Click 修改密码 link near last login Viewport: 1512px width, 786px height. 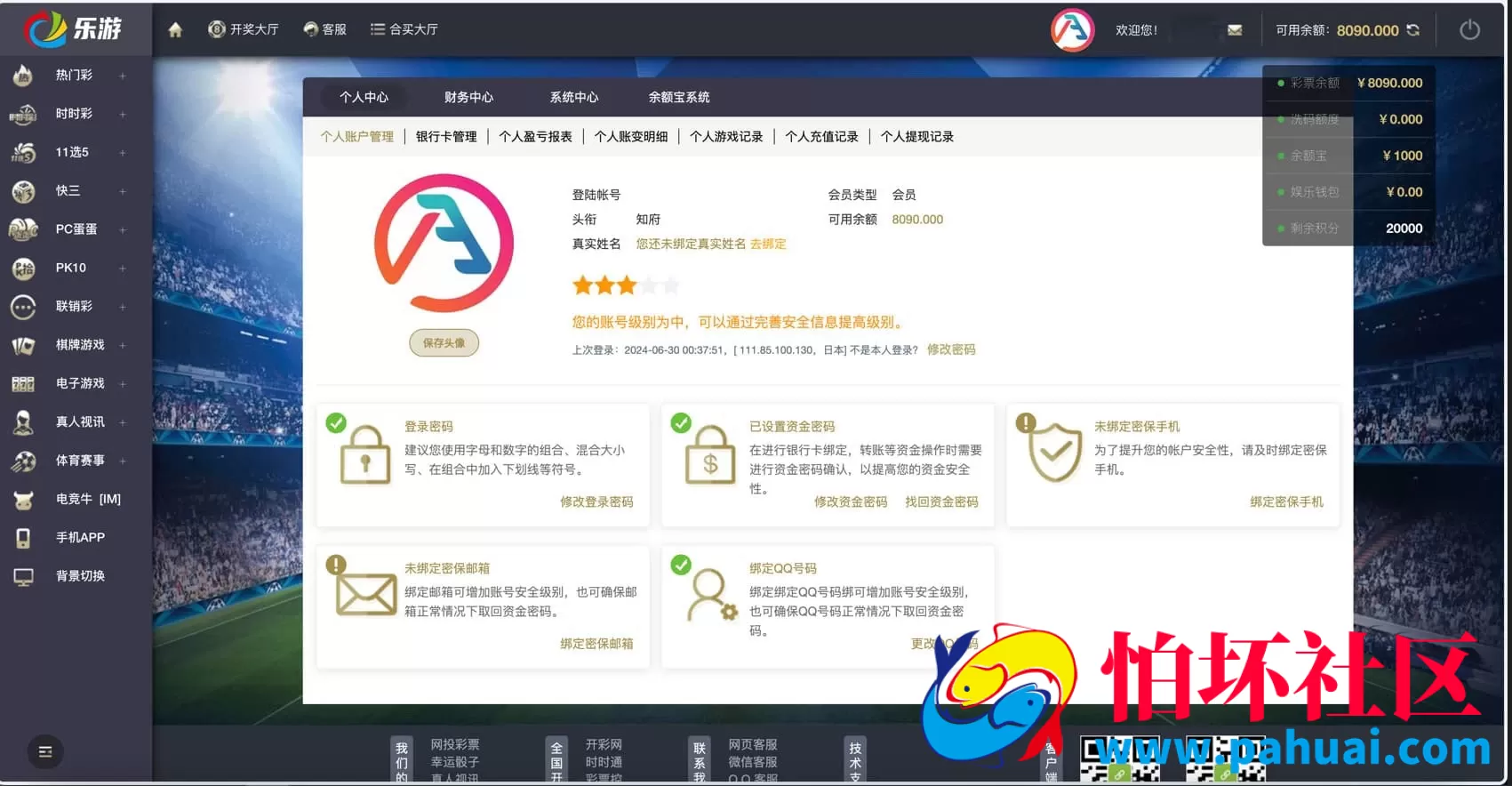tap(951, 349)
